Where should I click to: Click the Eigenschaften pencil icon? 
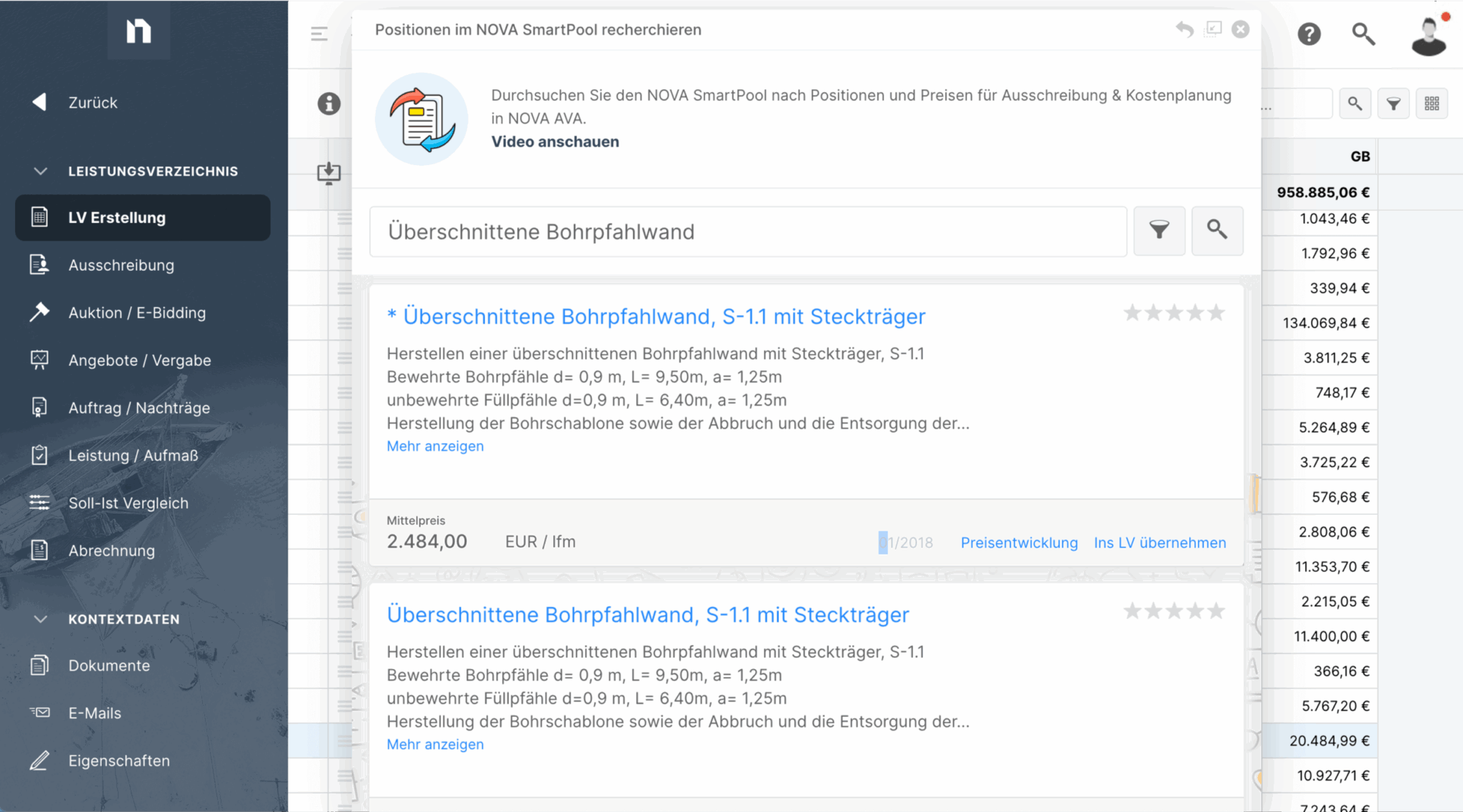[39, 761]
